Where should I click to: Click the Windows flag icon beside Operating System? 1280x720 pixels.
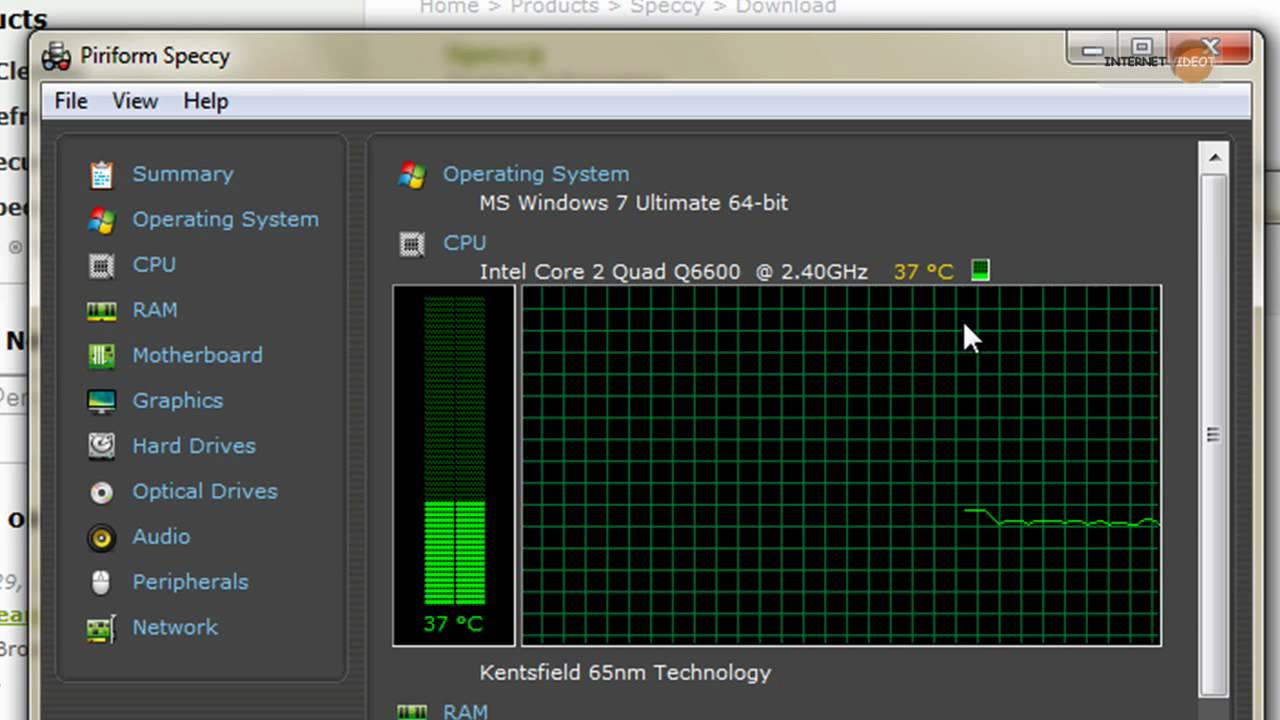coord(101,220)
